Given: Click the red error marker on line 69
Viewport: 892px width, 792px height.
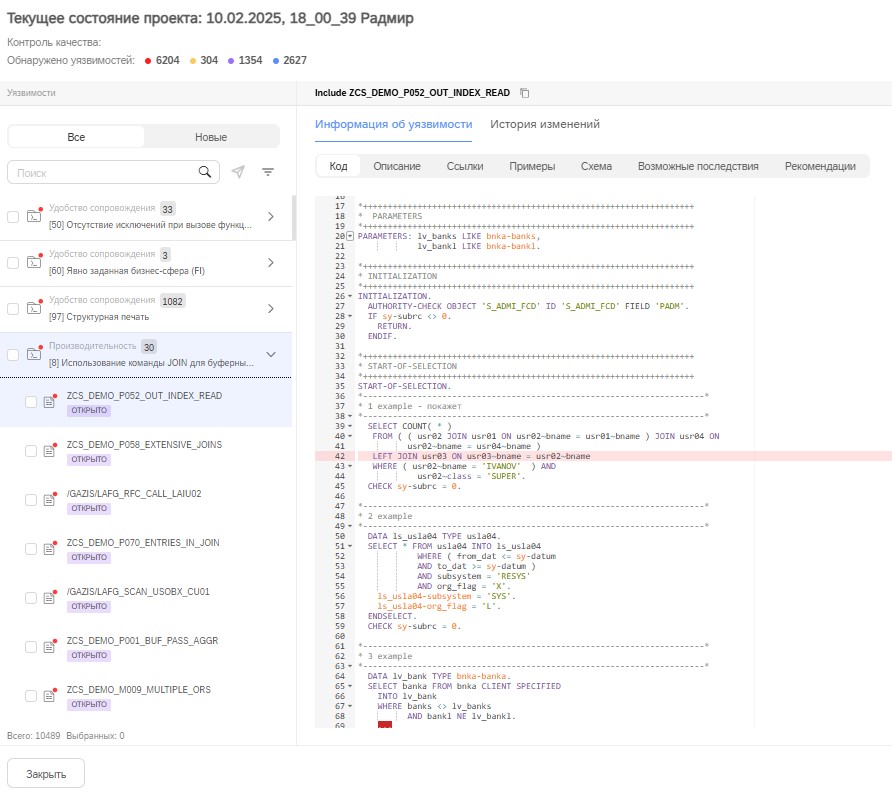Looking at the screenshot, I should pyautogui.click(x=385, y=726).
